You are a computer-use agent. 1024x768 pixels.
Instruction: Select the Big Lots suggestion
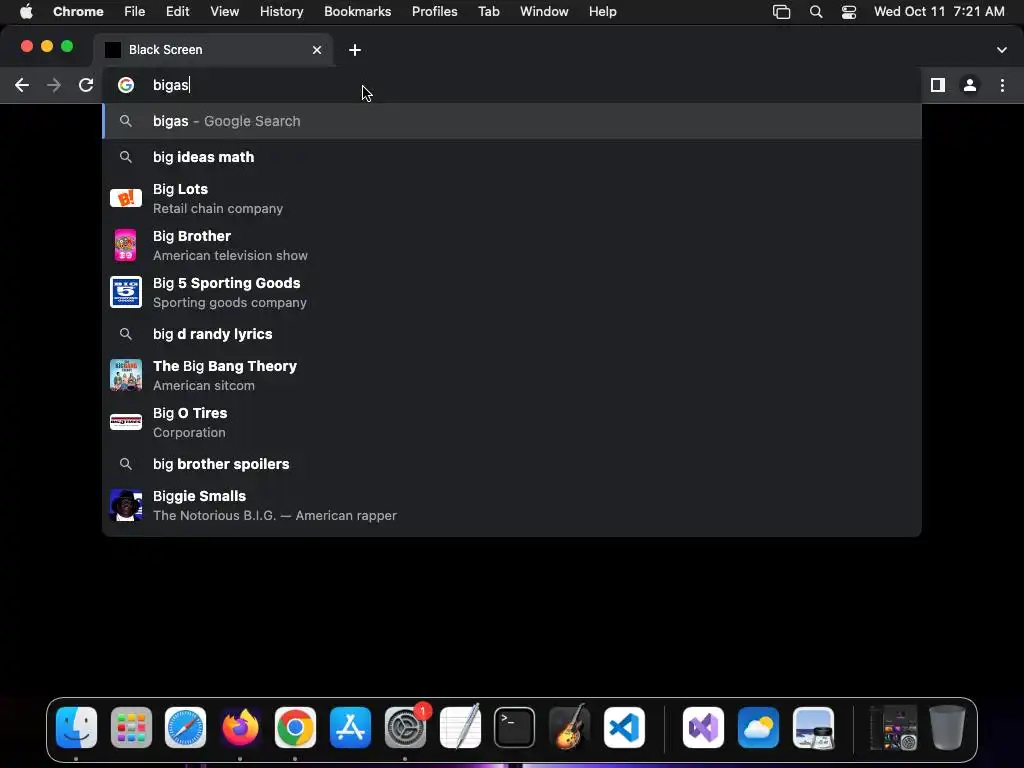tap(512, 199)
